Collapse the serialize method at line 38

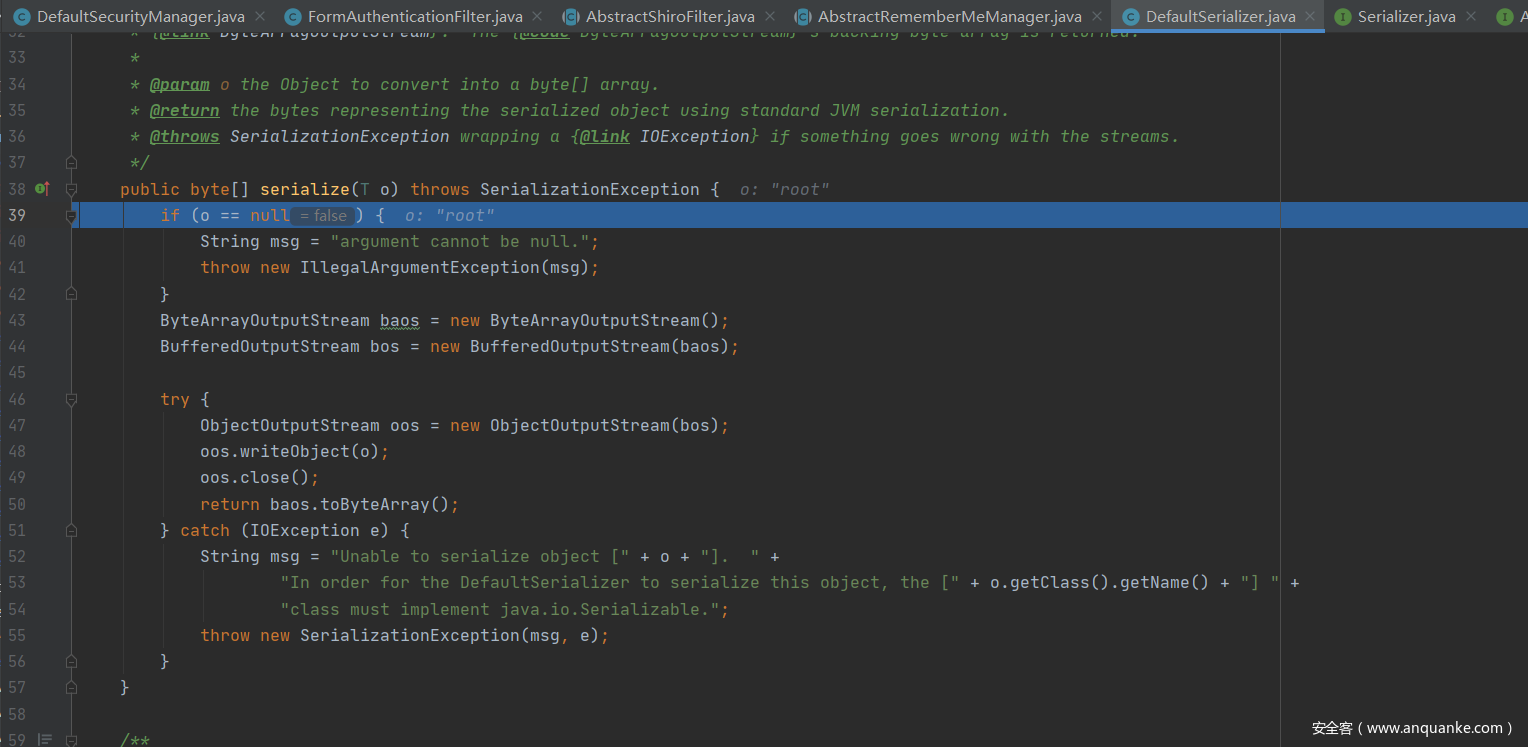[x=71, y=189]
